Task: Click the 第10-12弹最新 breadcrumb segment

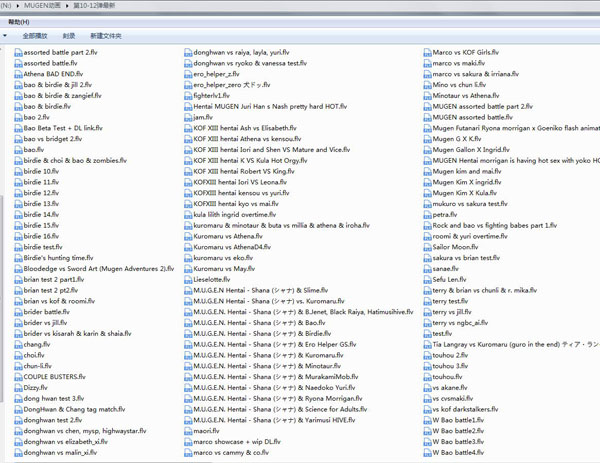Action: 94,6
